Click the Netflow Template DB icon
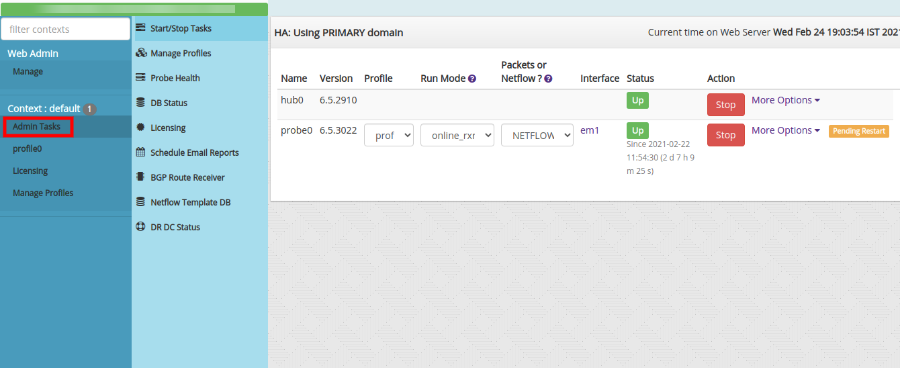This screenshot has height=368, width=900. 140,202
